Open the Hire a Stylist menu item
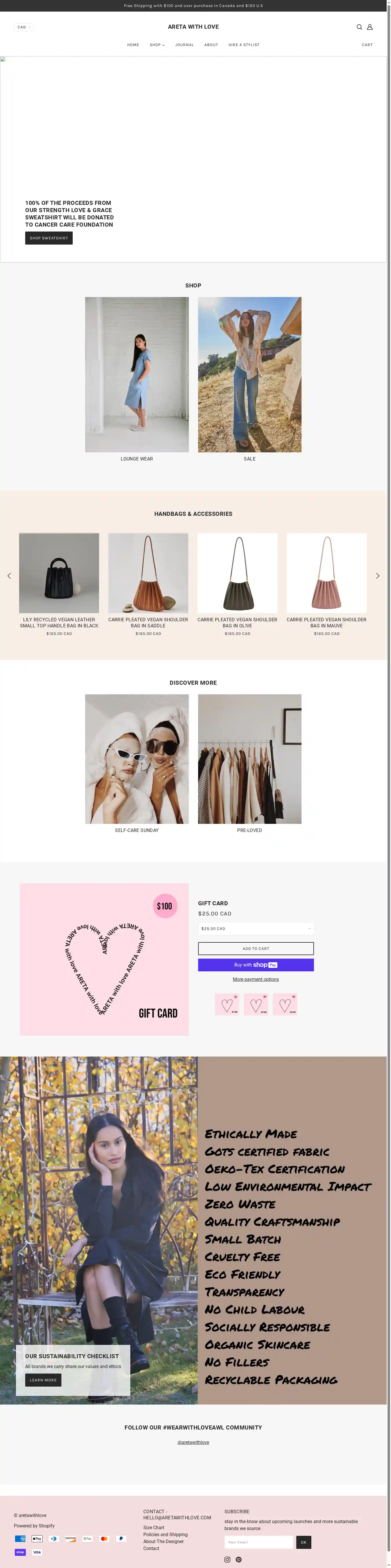The height and width of the screenshot is (1568, 391). coord(244,44)
